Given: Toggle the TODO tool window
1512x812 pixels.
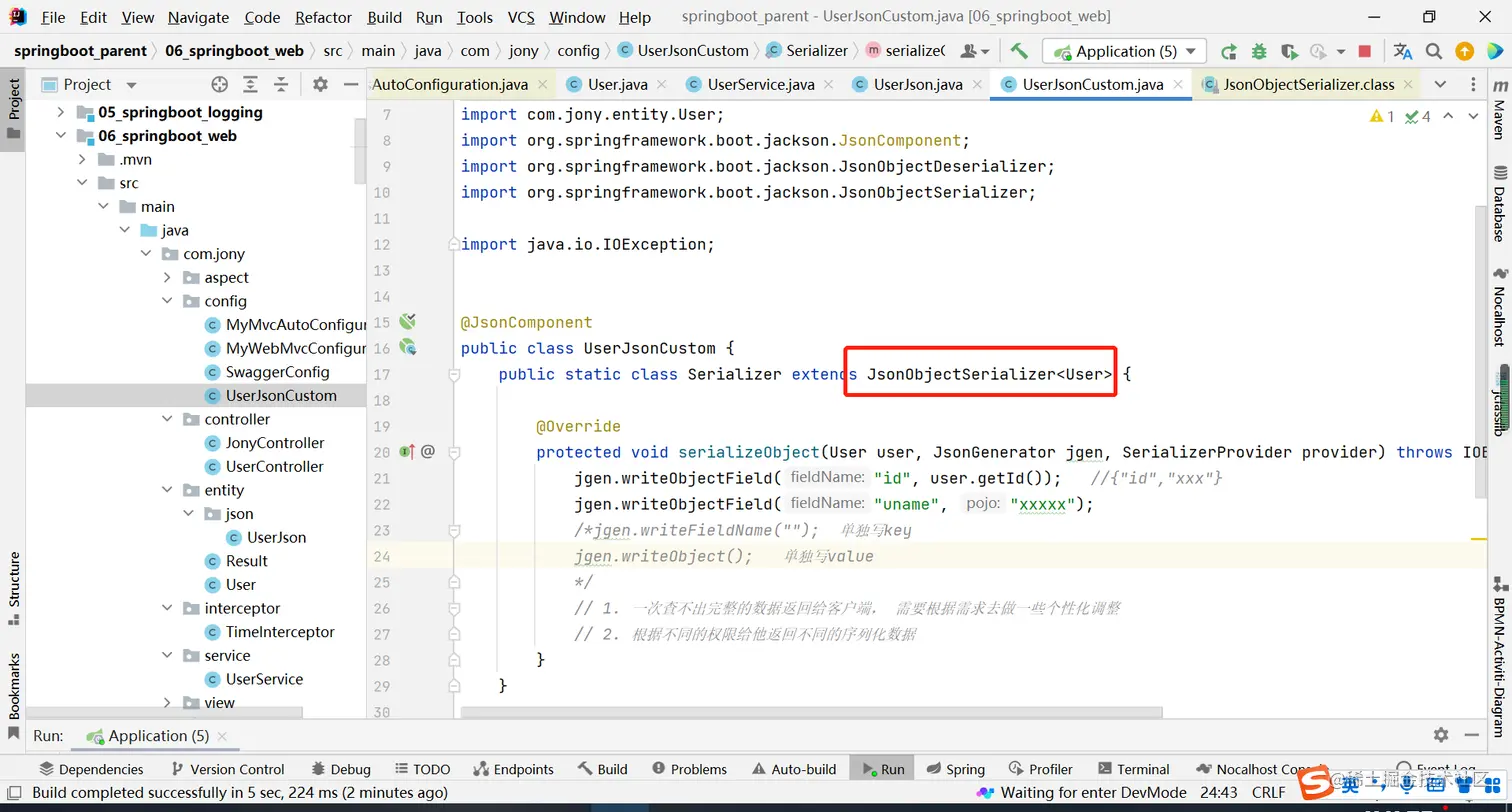Looking at the screenshot, I should click(421, 769).
